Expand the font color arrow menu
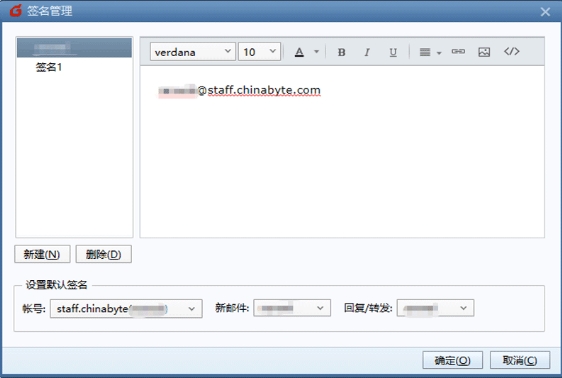The width and height of the screenshot is (562, 378). tap(316, 52)
